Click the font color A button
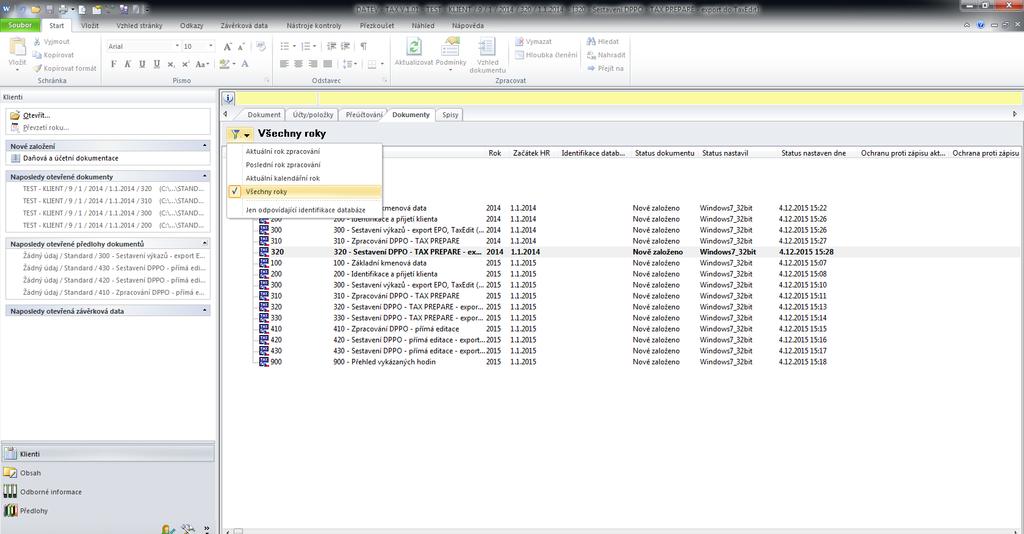The height and width of the screenshot is (534, 1024). [x=245, y=64]
